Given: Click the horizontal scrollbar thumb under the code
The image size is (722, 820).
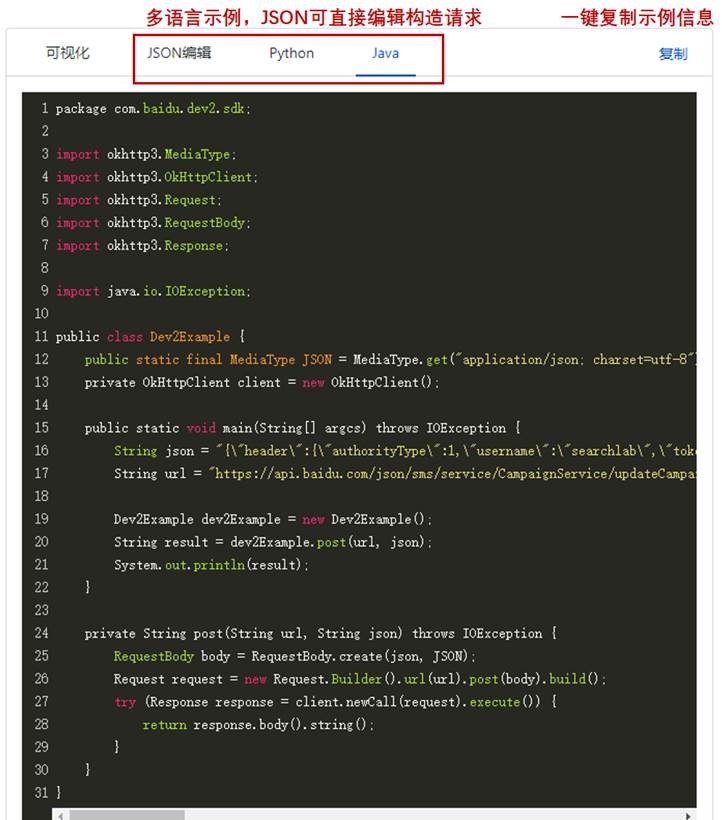Looking at the screenshot, I should pyautogui.click(x=127, y=814).
